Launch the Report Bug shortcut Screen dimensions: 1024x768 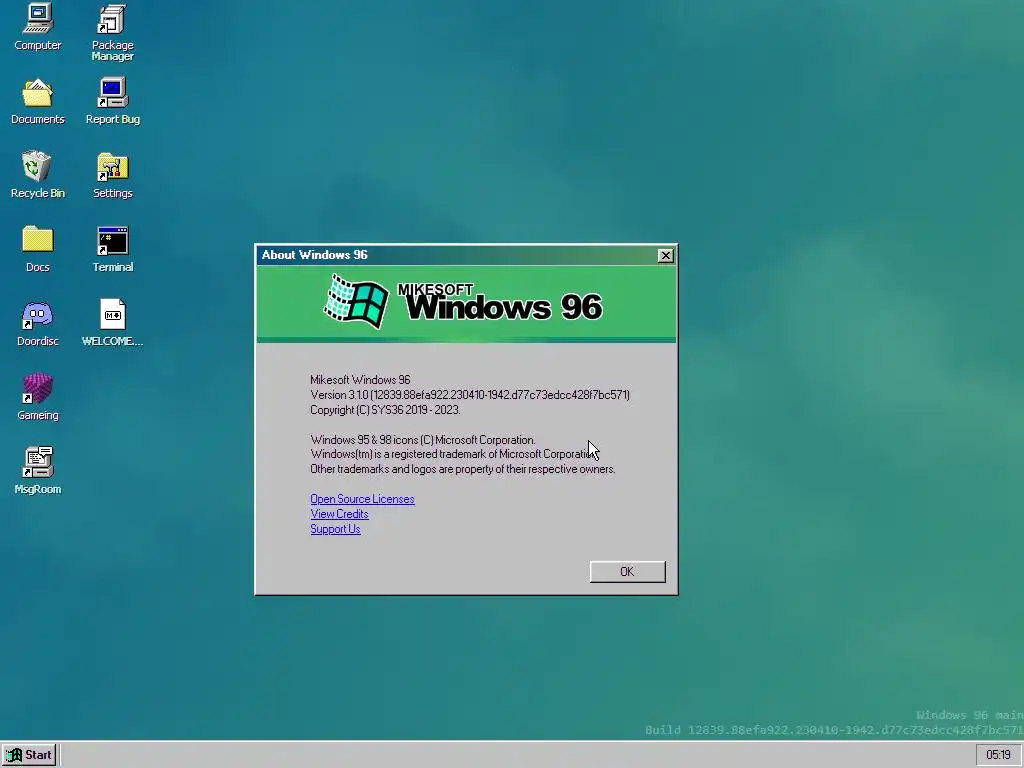tap(112, 101)
